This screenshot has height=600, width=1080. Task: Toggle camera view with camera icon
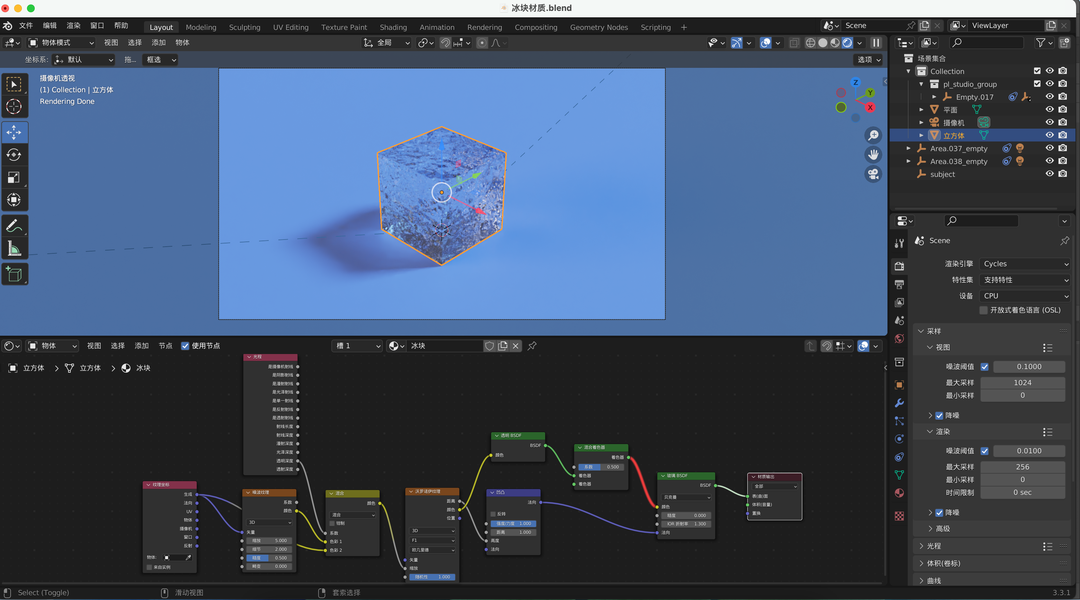tap(873, 174)
